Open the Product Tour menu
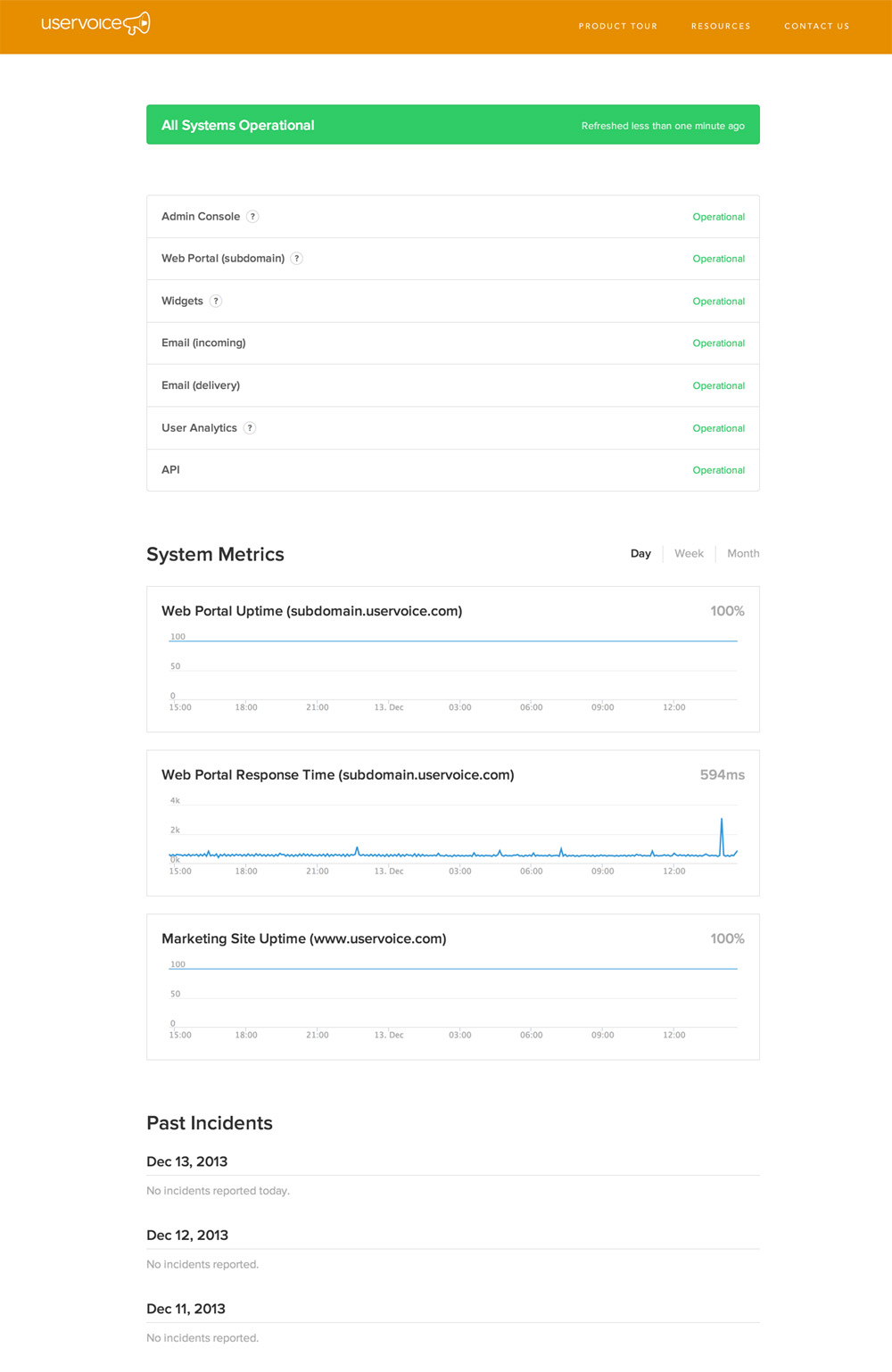The height and width of the screenshot is (1372, 892). point(617,26)
